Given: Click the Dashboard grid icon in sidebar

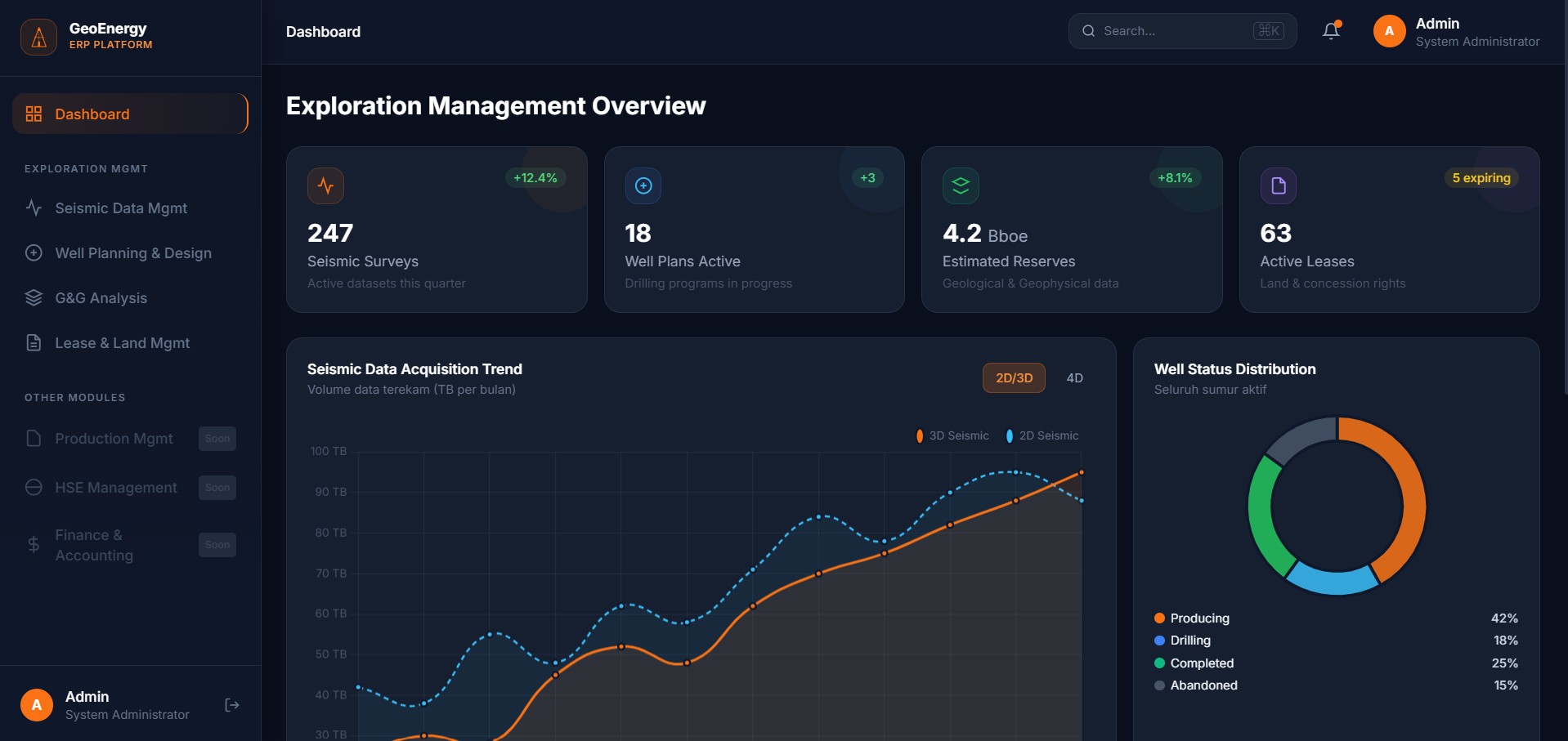Looking at the screenshot, I should (34, 114).
